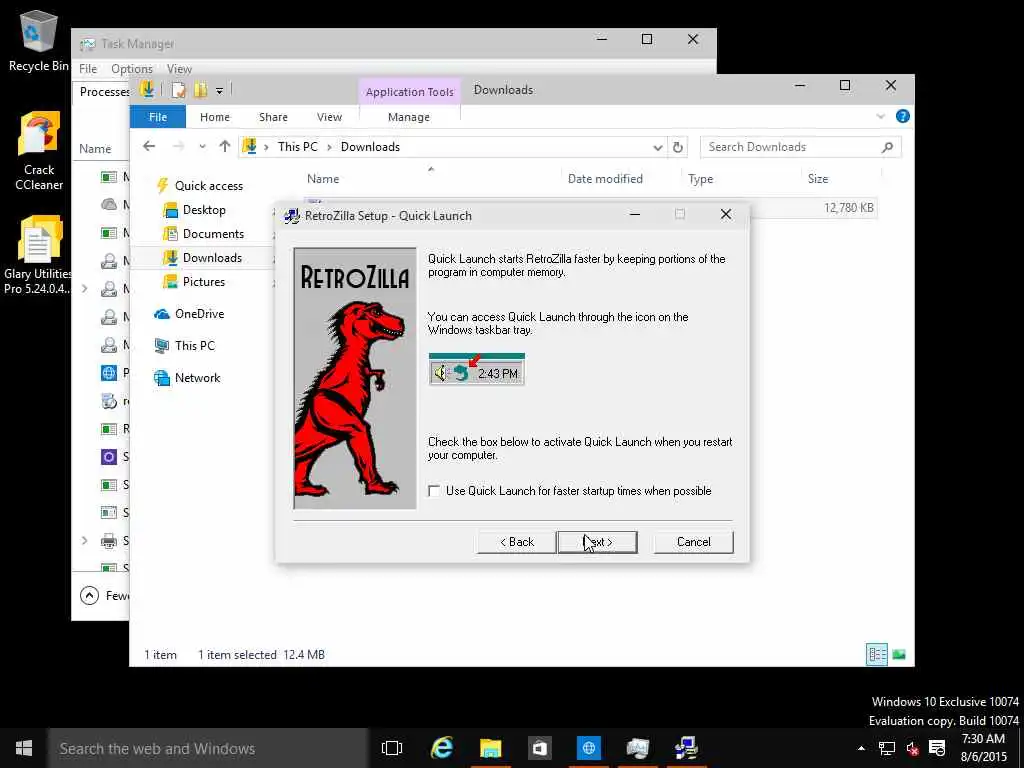Switch to RetroZilla Setup taskbar icon
The width and height of the screenshot is (1024, 768).
(686, 748)
